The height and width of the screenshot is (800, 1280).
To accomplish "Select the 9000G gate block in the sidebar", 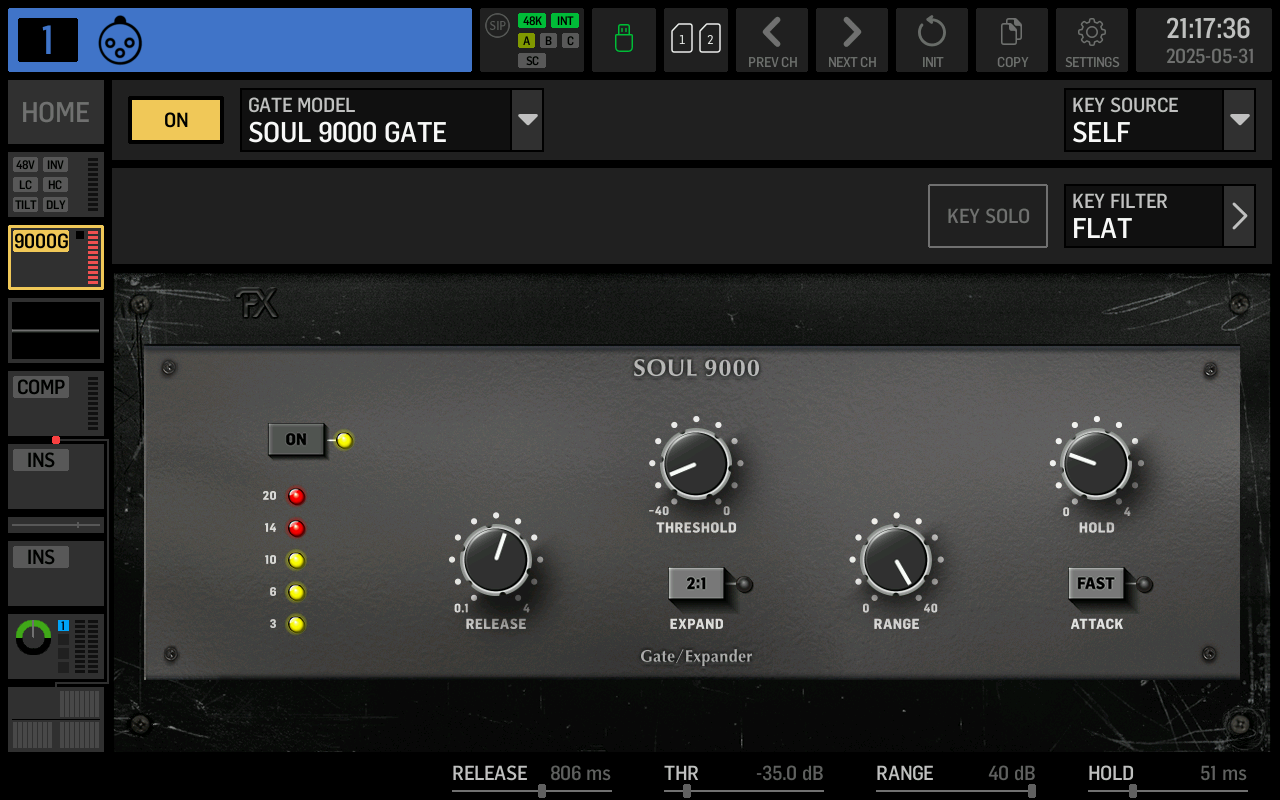I will (55, 257).
